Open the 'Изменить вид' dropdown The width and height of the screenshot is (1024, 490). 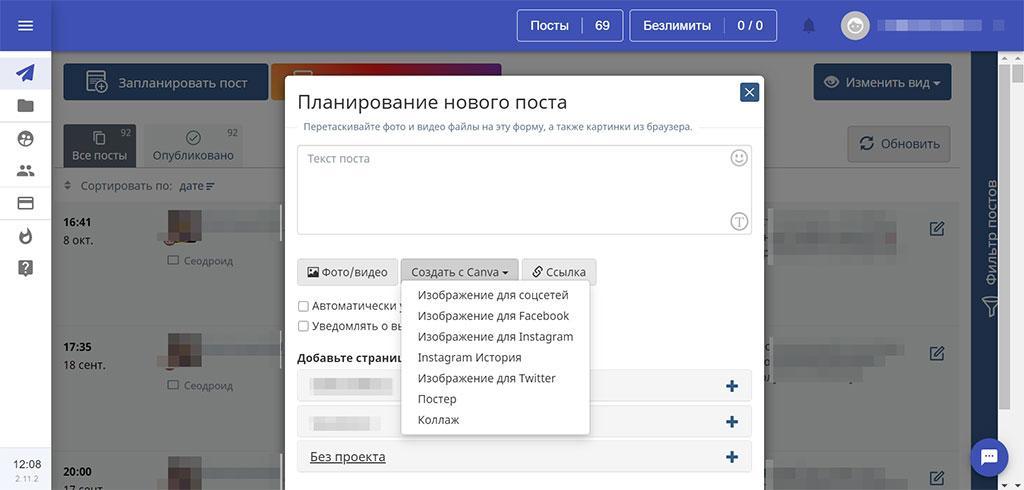(882, 83)
